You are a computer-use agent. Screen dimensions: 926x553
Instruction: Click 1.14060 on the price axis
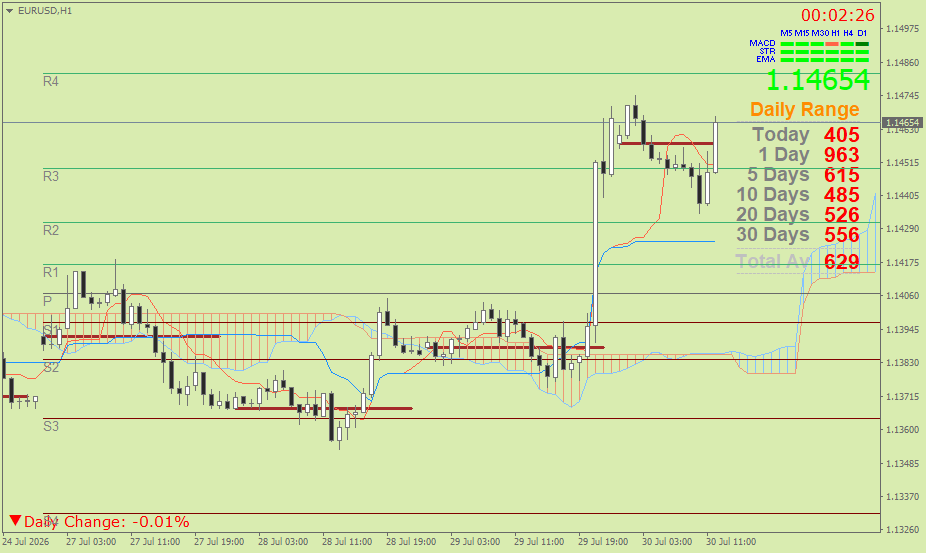[902, 295]
